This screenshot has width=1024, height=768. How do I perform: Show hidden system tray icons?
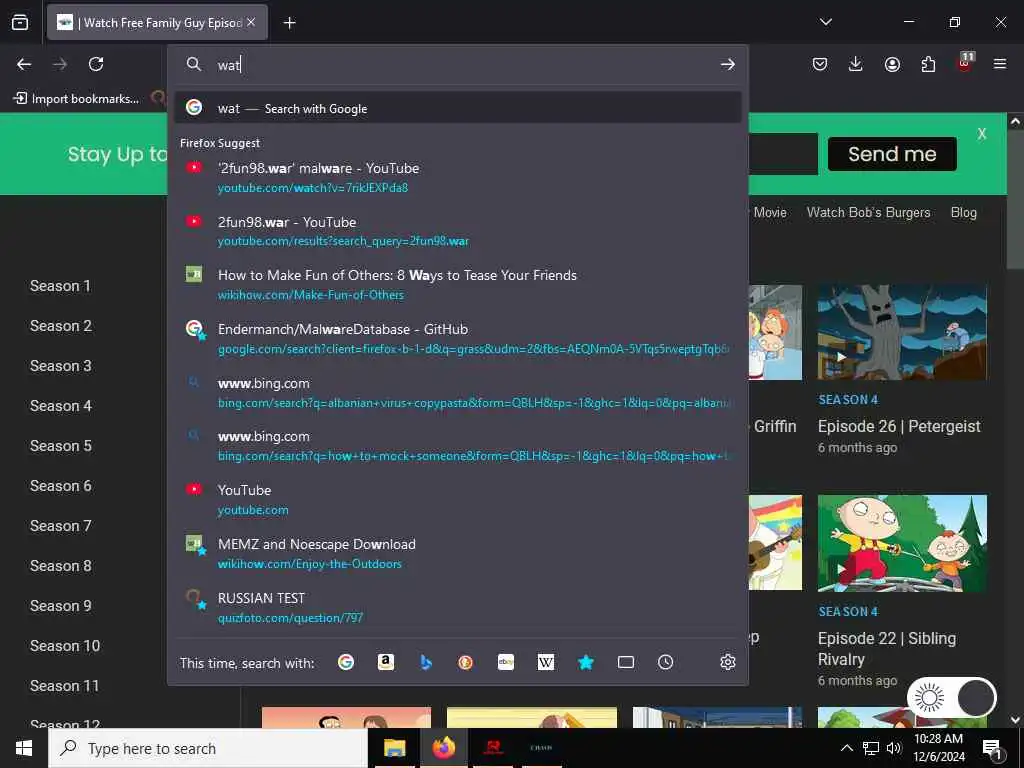pyautogui.click(x=846, y=748)
